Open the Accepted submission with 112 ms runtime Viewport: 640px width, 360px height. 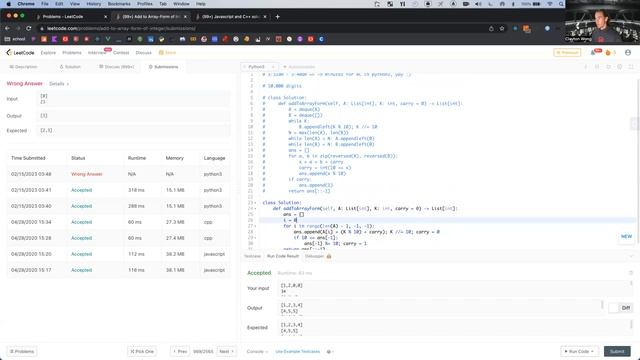coord(81,254)
